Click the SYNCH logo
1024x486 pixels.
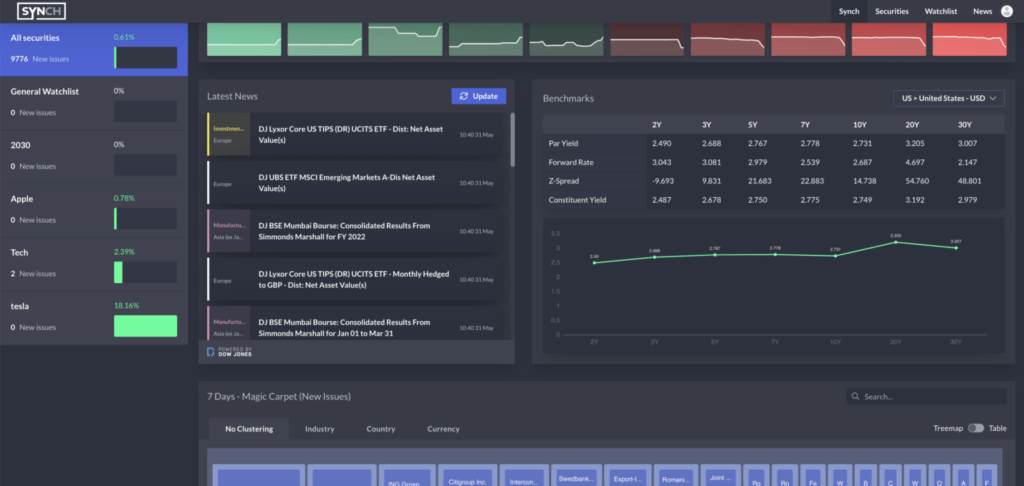pyautogui.click(x=41, y=11)
